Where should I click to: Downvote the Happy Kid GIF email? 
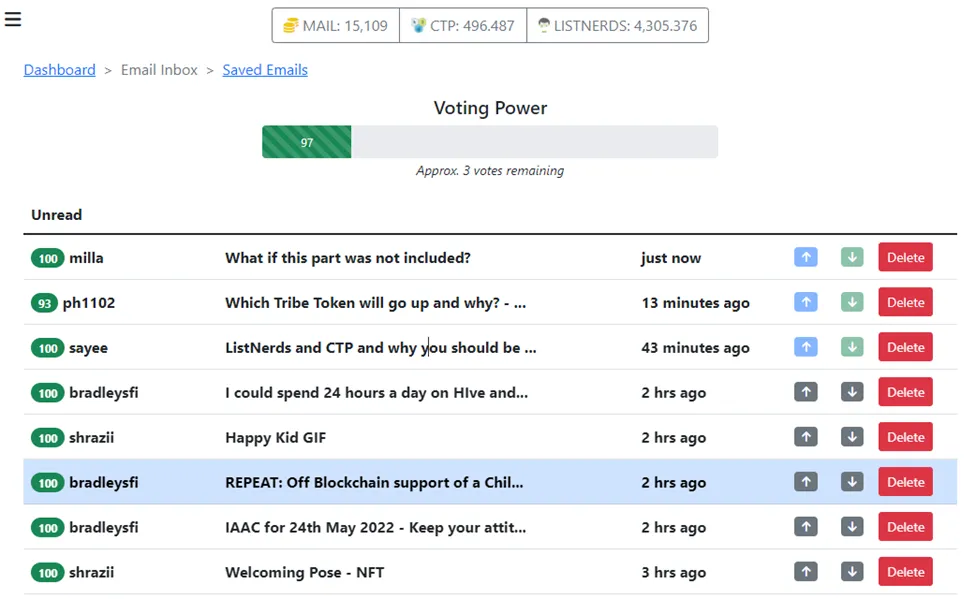coord(852,437)
